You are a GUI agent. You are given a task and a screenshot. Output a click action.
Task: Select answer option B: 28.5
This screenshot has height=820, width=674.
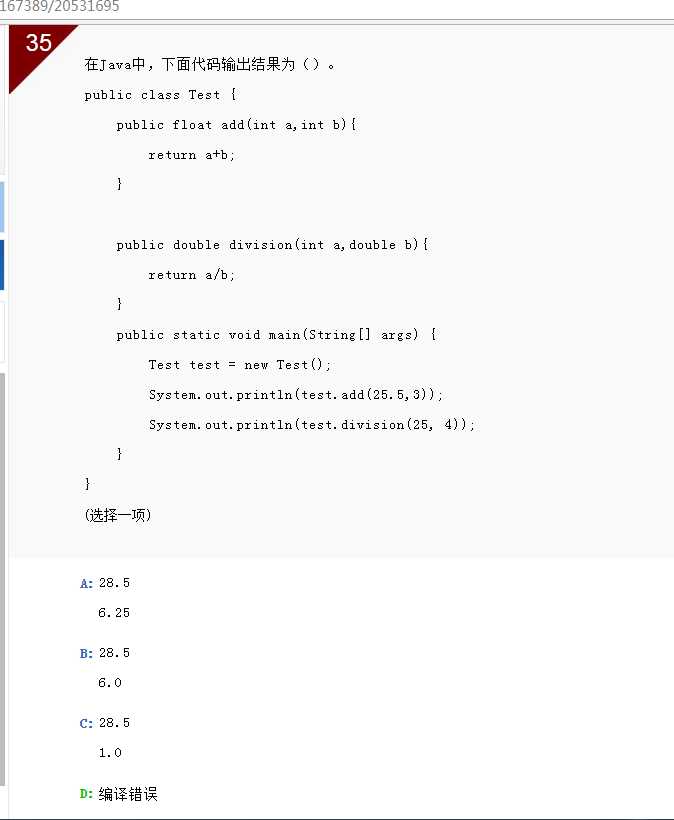[x=105, y=653]
